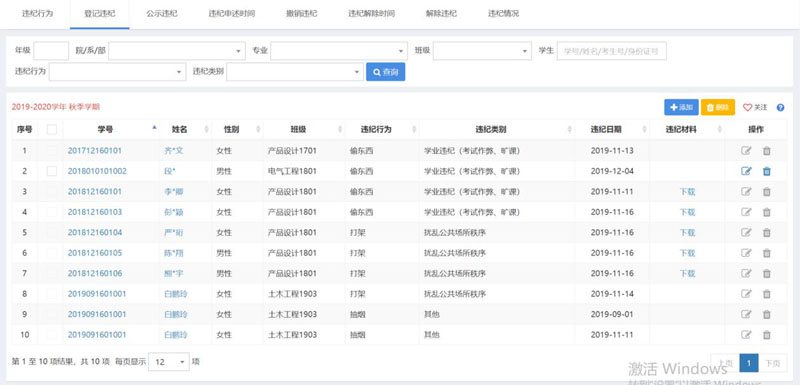Image resolution: width=800 pixels, height=385 pixels.
Task: Delete the record for 201812160105
Action: [x=766, y=253]
